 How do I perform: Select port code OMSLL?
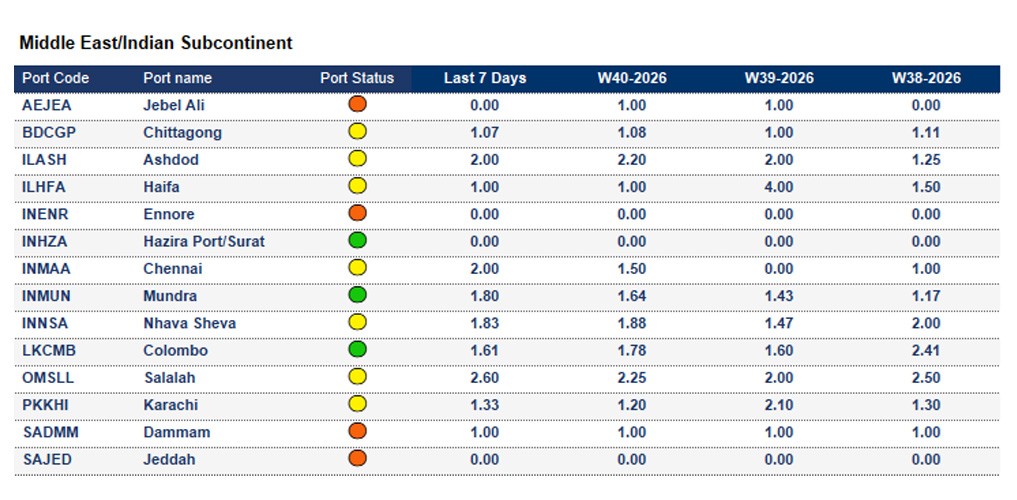point(49,378)
